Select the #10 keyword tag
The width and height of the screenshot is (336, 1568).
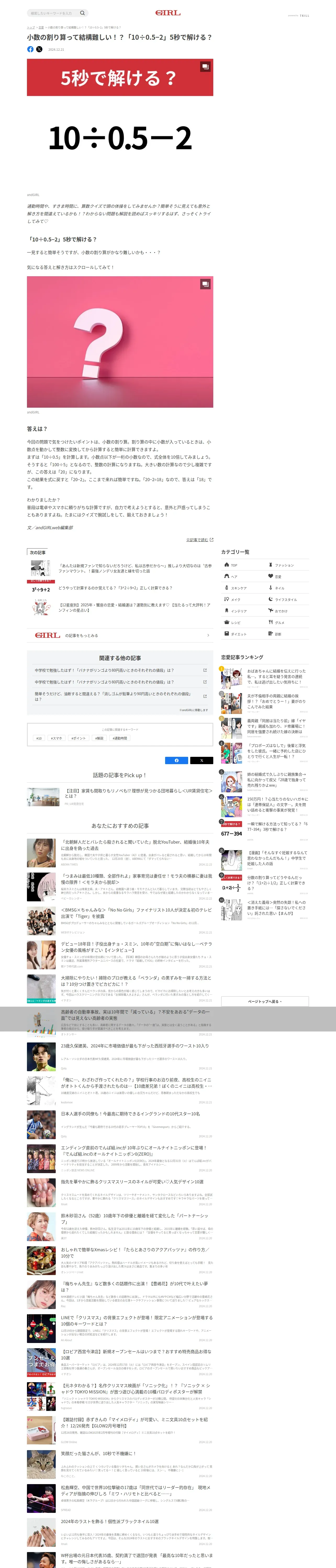point(39,738)
